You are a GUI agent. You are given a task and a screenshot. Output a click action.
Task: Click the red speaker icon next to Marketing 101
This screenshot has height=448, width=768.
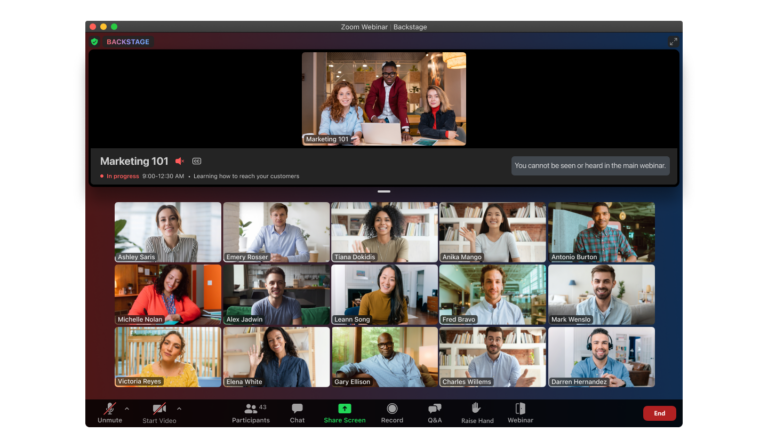pyautogui.click(x=180, y=161)
